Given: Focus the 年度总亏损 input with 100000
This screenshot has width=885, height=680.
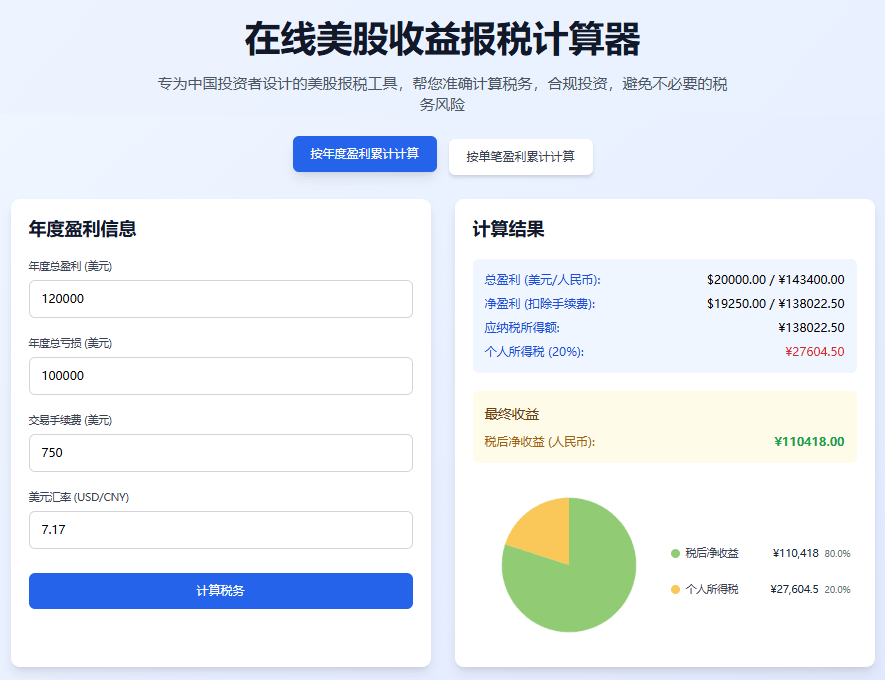Looking at the screenshot, I should [220, 376].
